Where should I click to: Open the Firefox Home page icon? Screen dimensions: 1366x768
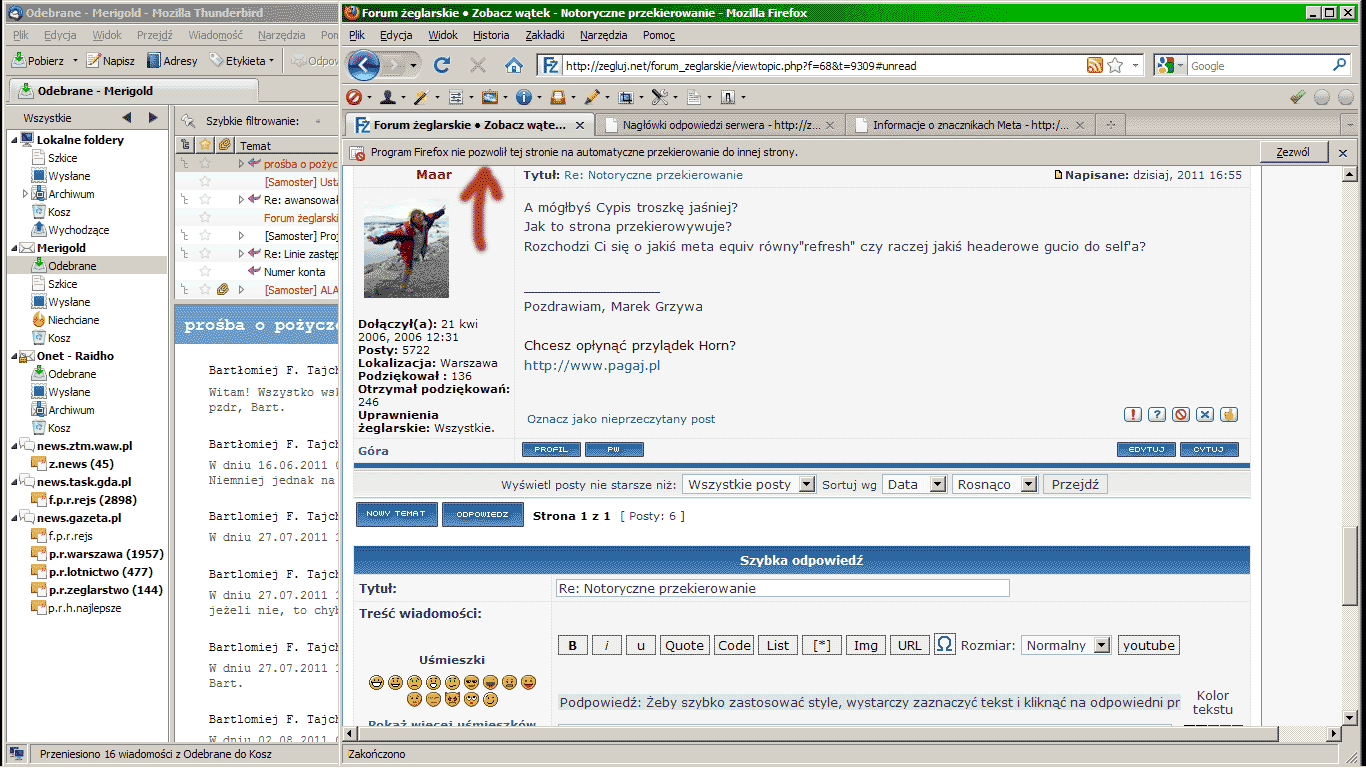click(514, 65)
